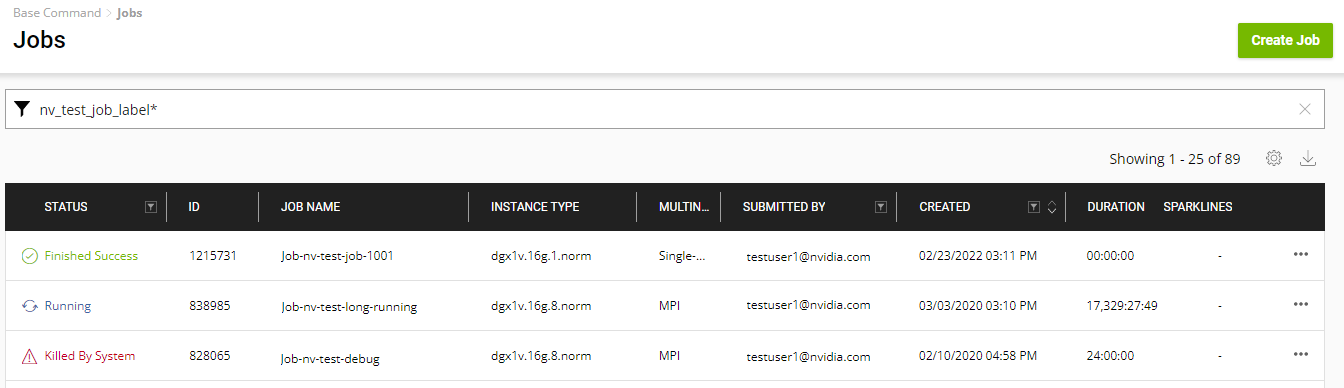Click the STATUS column header
1344x388 pixels.
click(66, 207)
